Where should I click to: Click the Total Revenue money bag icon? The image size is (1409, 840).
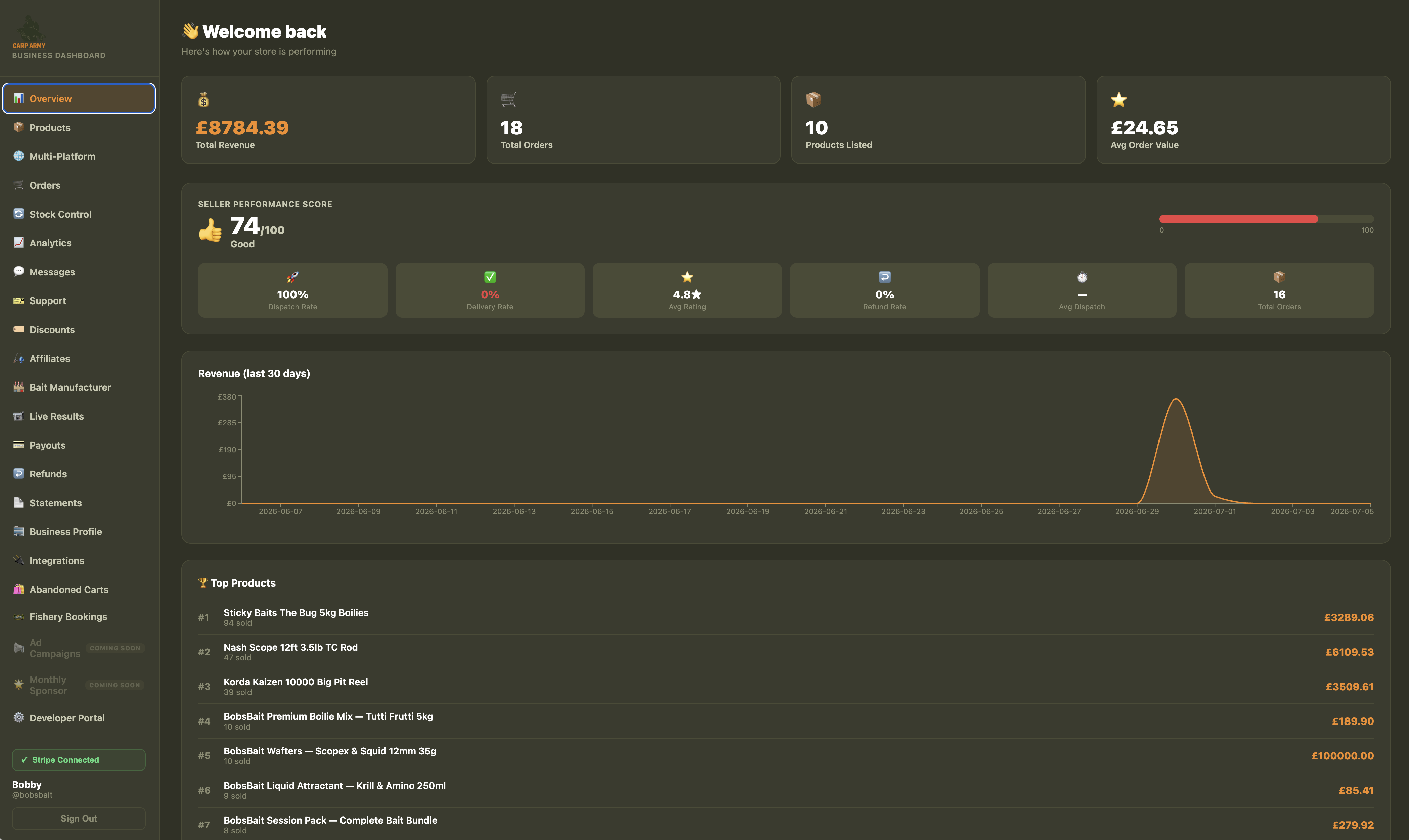tap(204, 100)
